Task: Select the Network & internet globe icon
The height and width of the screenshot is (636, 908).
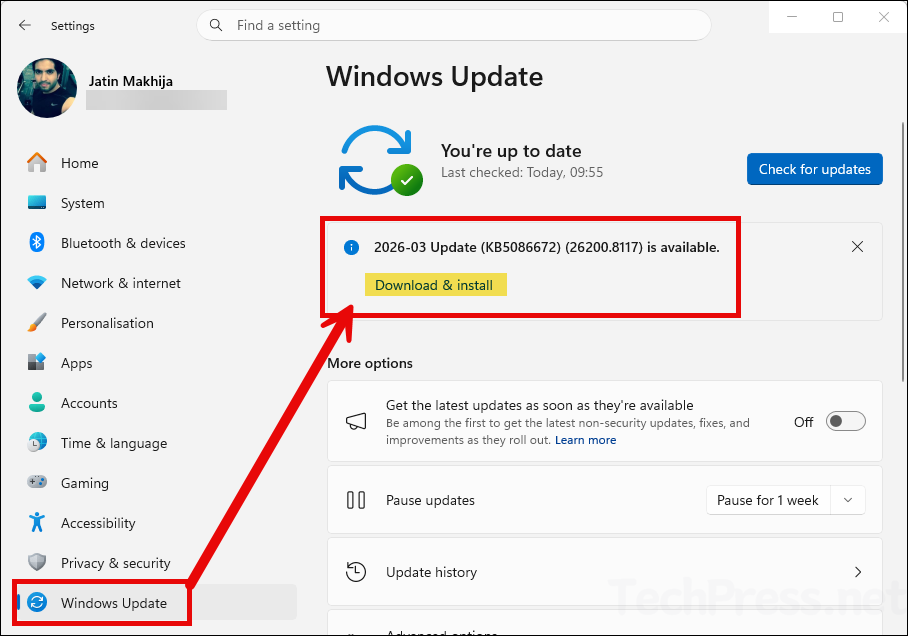Action: (38, 283)
